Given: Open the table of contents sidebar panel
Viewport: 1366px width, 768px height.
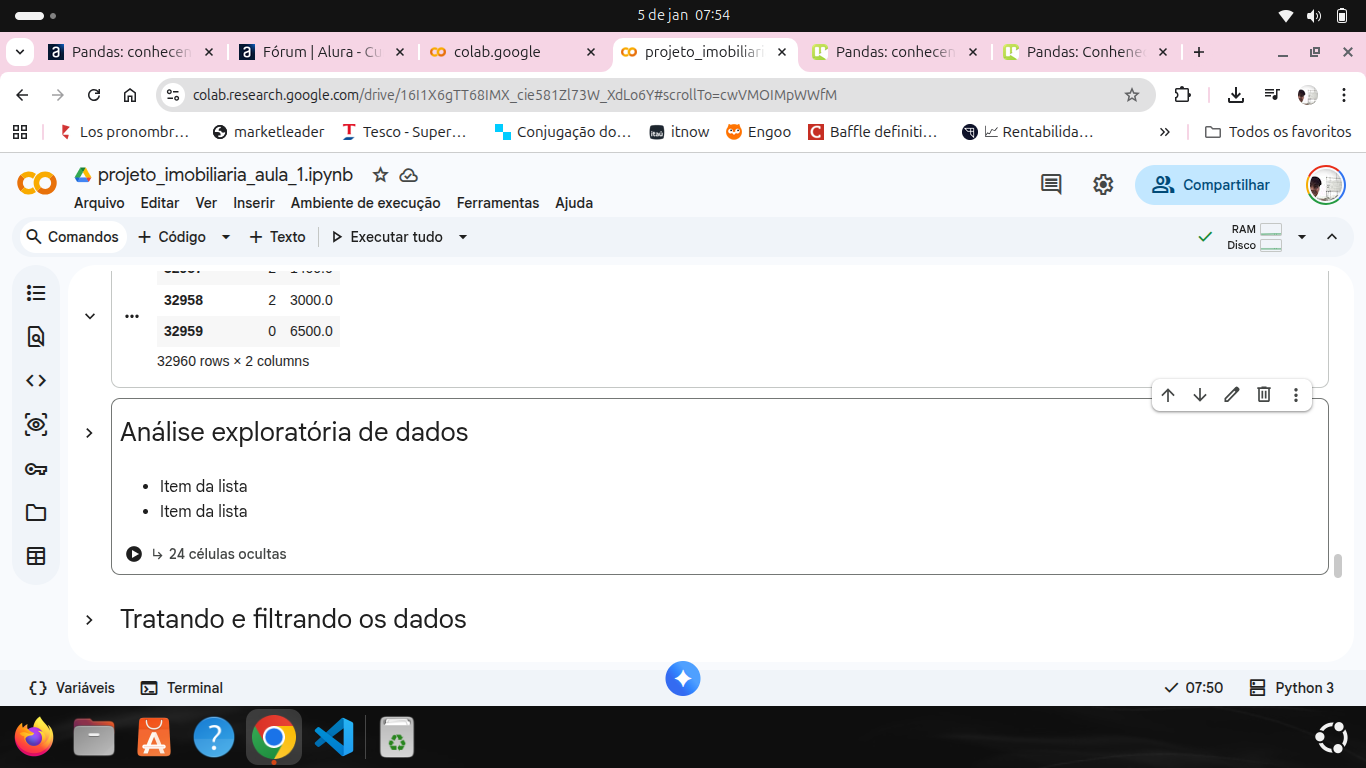Looking at the screenshot, I should tap(36, 293).
